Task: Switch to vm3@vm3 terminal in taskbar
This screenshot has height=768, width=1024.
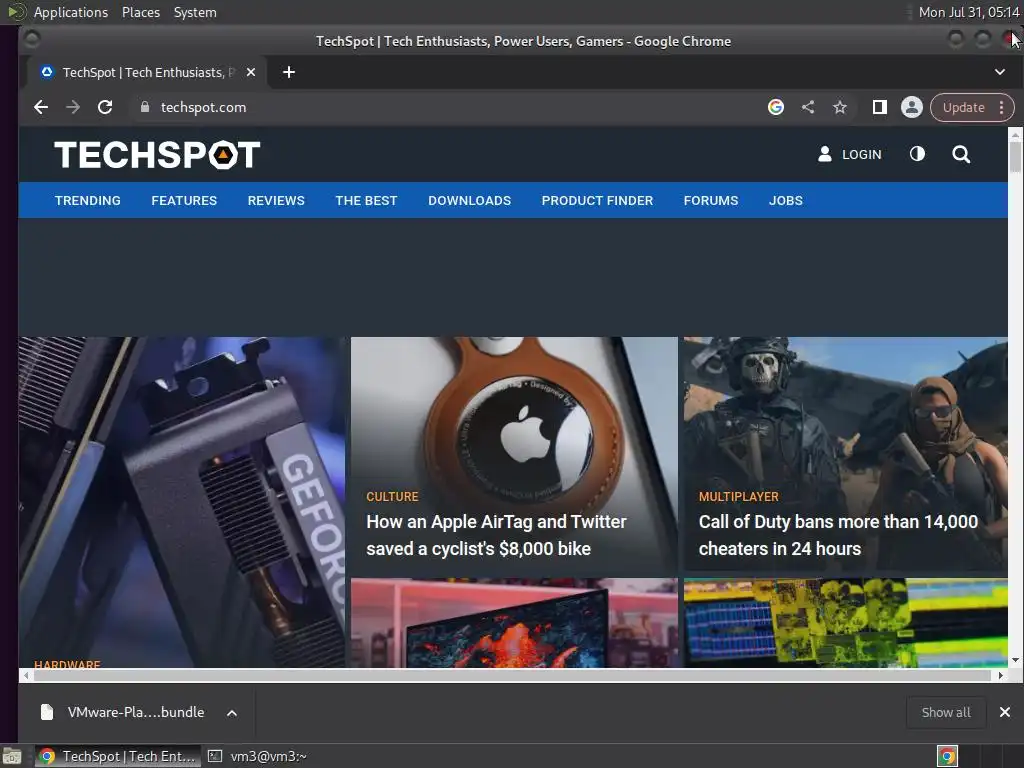Action: pos(257,756)
